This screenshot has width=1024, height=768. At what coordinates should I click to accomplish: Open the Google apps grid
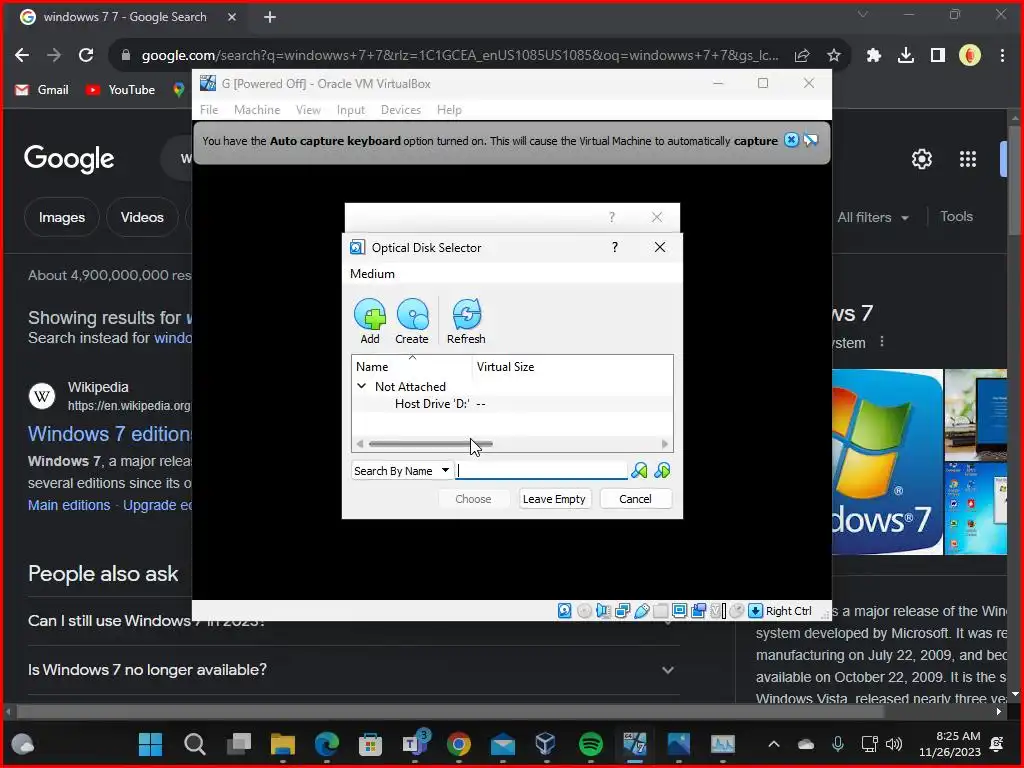[968, 159]
